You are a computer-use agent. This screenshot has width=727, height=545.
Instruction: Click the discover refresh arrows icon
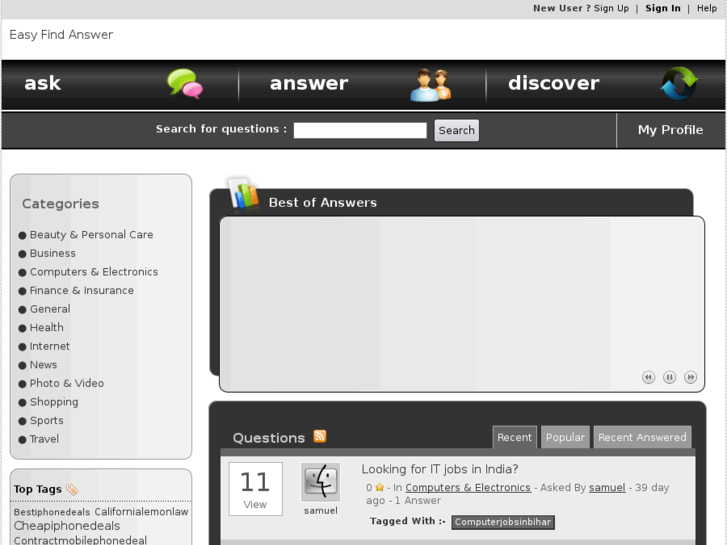(x=679, y=83)
